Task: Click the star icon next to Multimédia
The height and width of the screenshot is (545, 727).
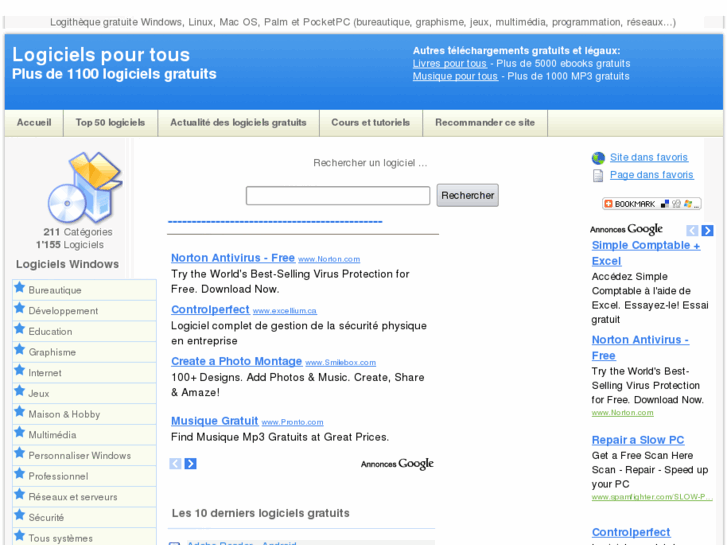Action: 19,432
